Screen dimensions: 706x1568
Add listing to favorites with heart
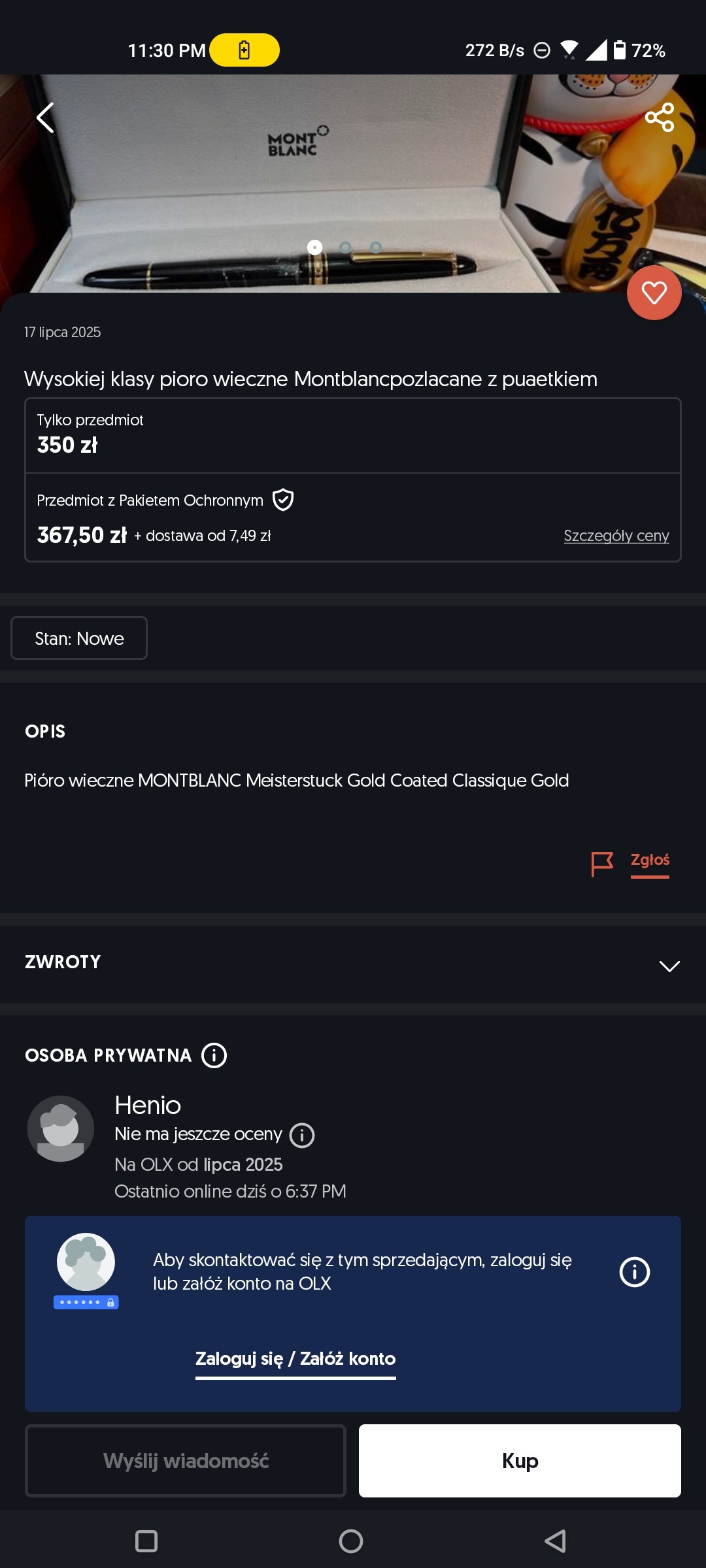coord(654,293)
